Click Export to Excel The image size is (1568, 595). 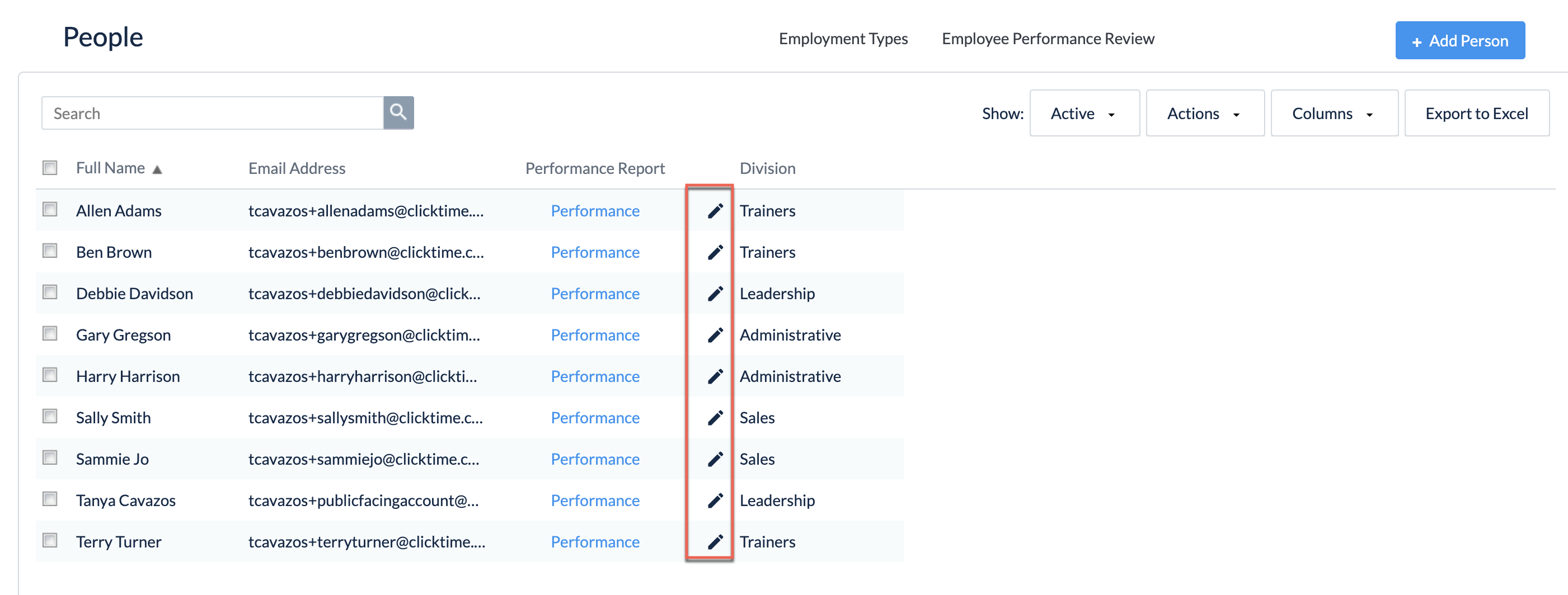pos(1476,113)
